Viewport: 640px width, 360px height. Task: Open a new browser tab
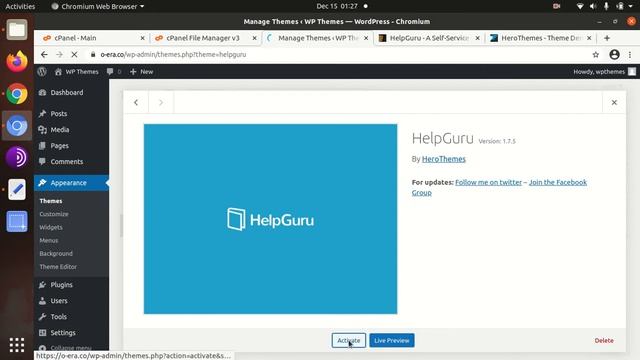[607, 38]
